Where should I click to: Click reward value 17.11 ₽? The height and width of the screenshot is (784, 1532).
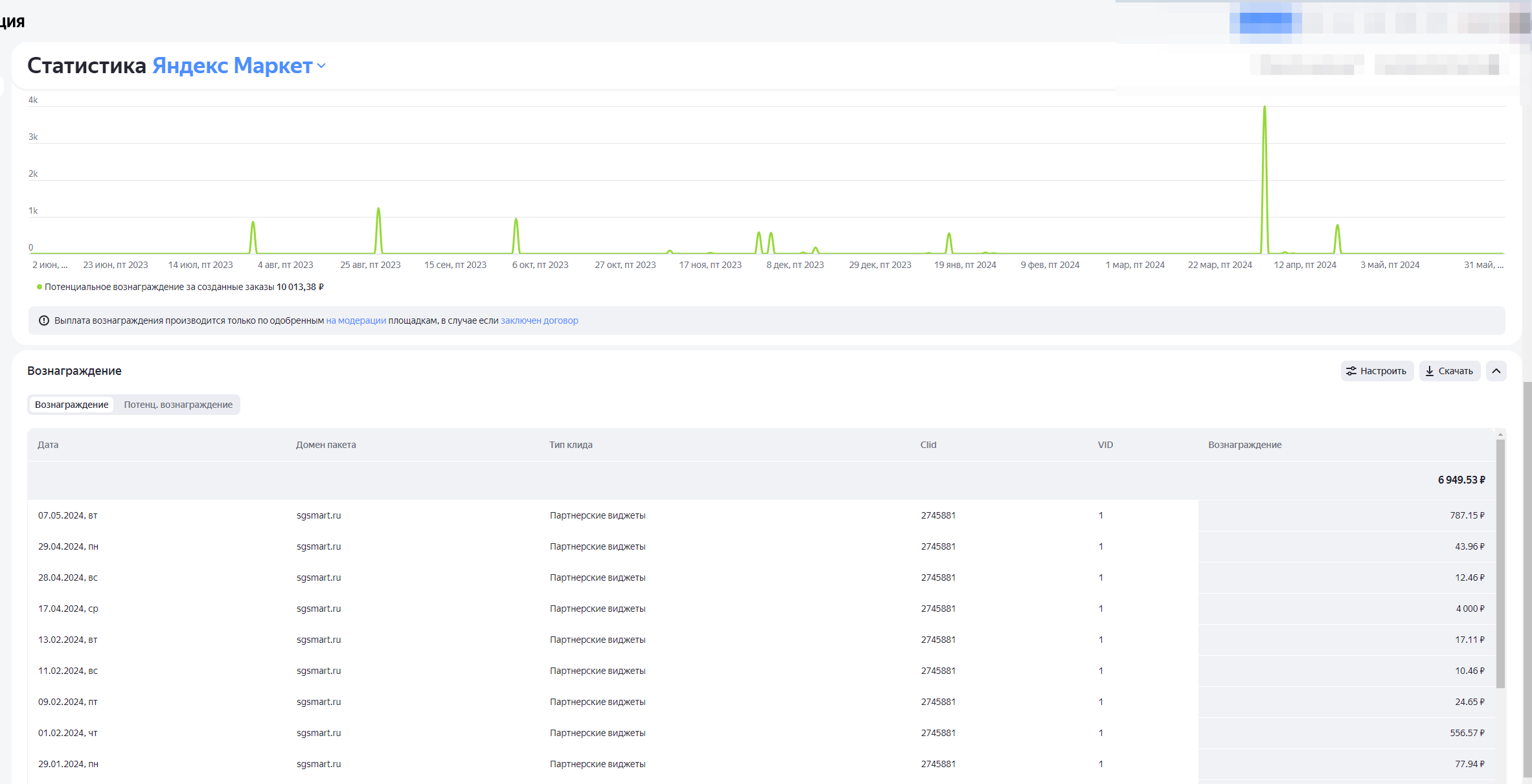pyautogui.click(x=1470, y=640)
